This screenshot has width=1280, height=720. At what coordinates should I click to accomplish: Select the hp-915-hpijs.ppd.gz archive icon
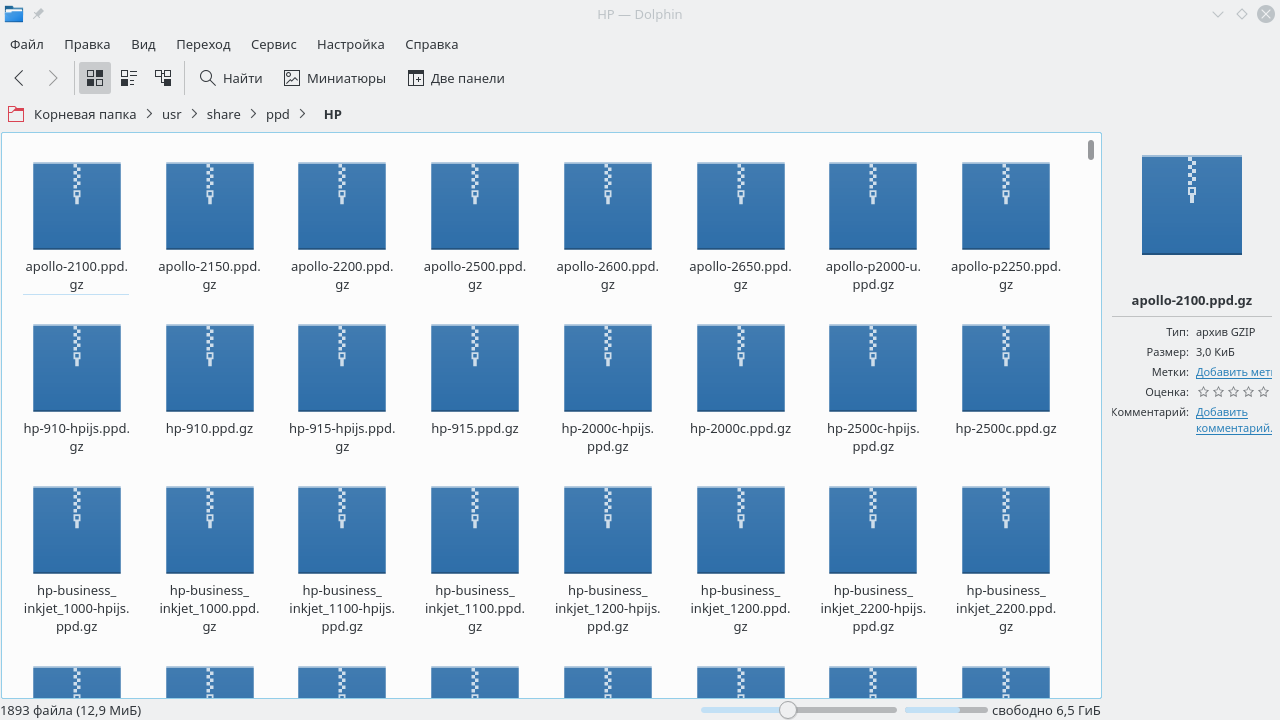pos(342,368)
